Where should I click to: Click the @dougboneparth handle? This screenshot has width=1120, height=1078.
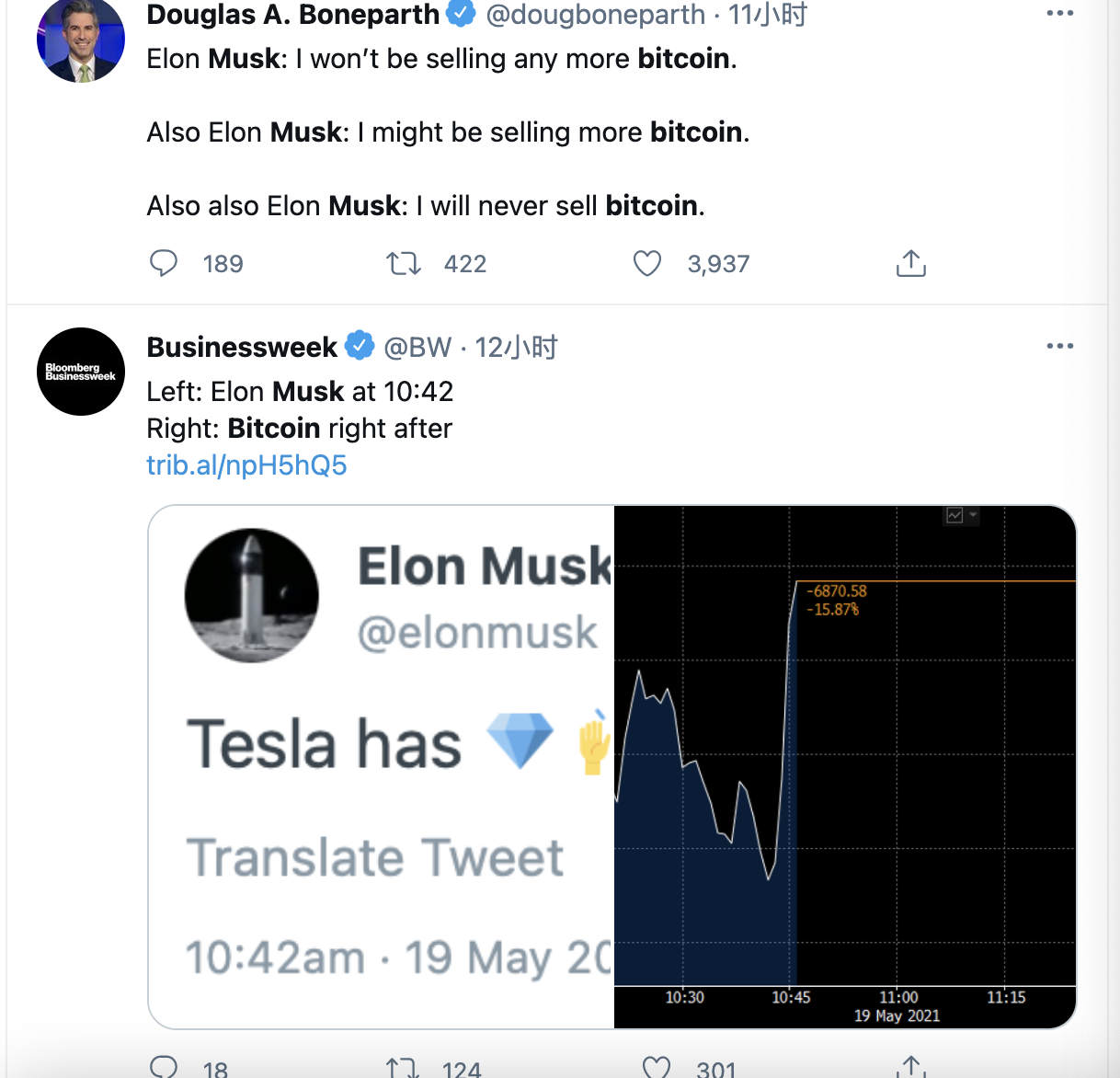click(x=595, y=15)
